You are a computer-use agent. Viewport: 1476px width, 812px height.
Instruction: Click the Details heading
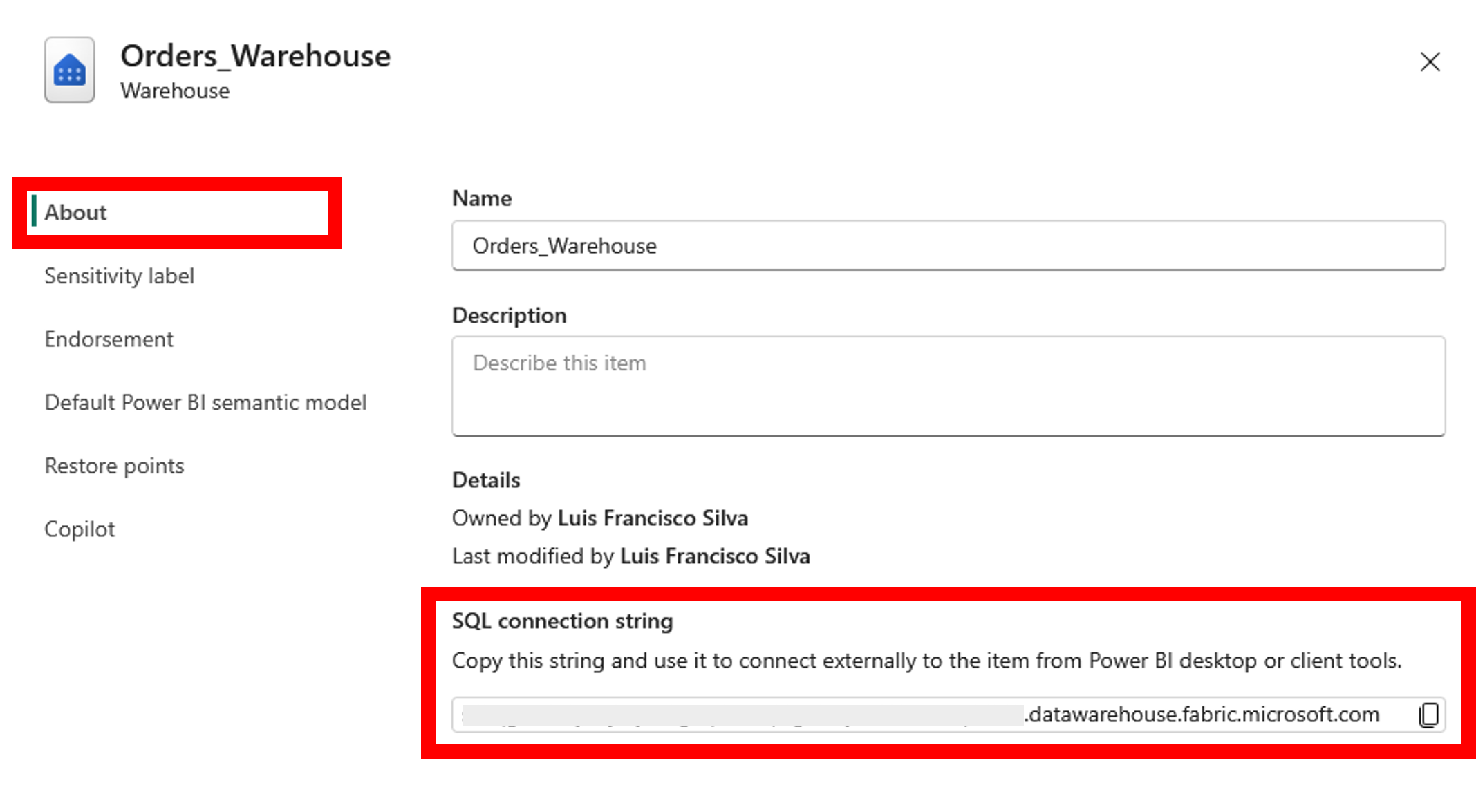coord(486,480)
